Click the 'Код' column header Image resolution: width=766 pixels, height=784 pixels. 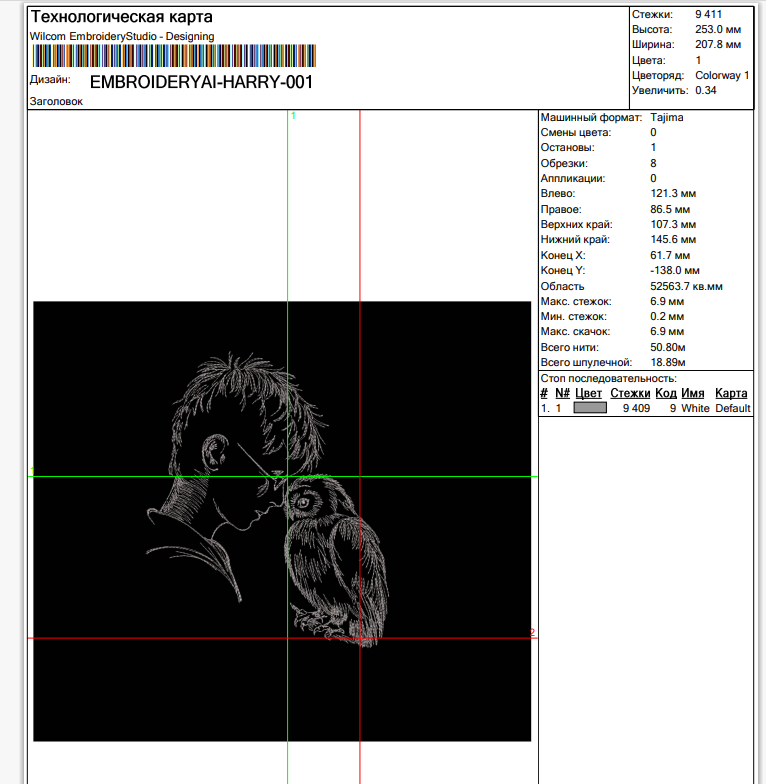[666, 394]
